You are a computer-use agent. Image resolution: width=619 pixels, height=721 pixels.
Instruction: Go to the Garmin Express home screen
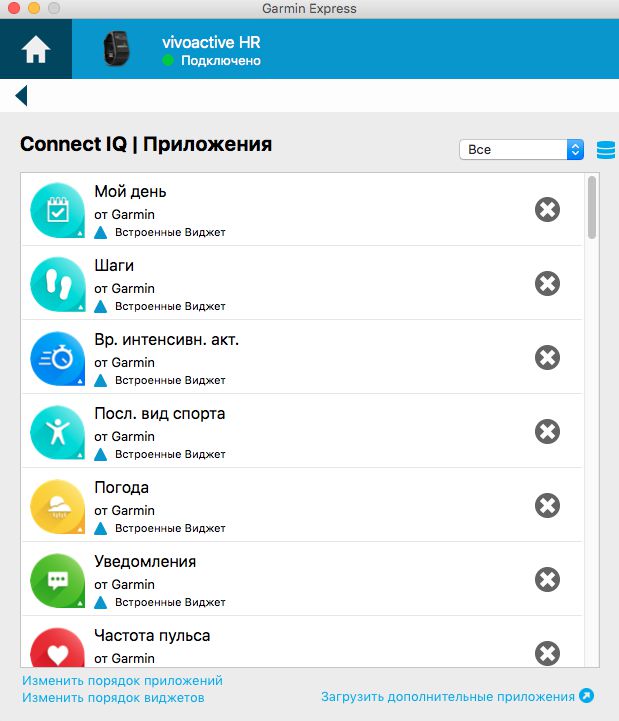click(x=35, y=49)
